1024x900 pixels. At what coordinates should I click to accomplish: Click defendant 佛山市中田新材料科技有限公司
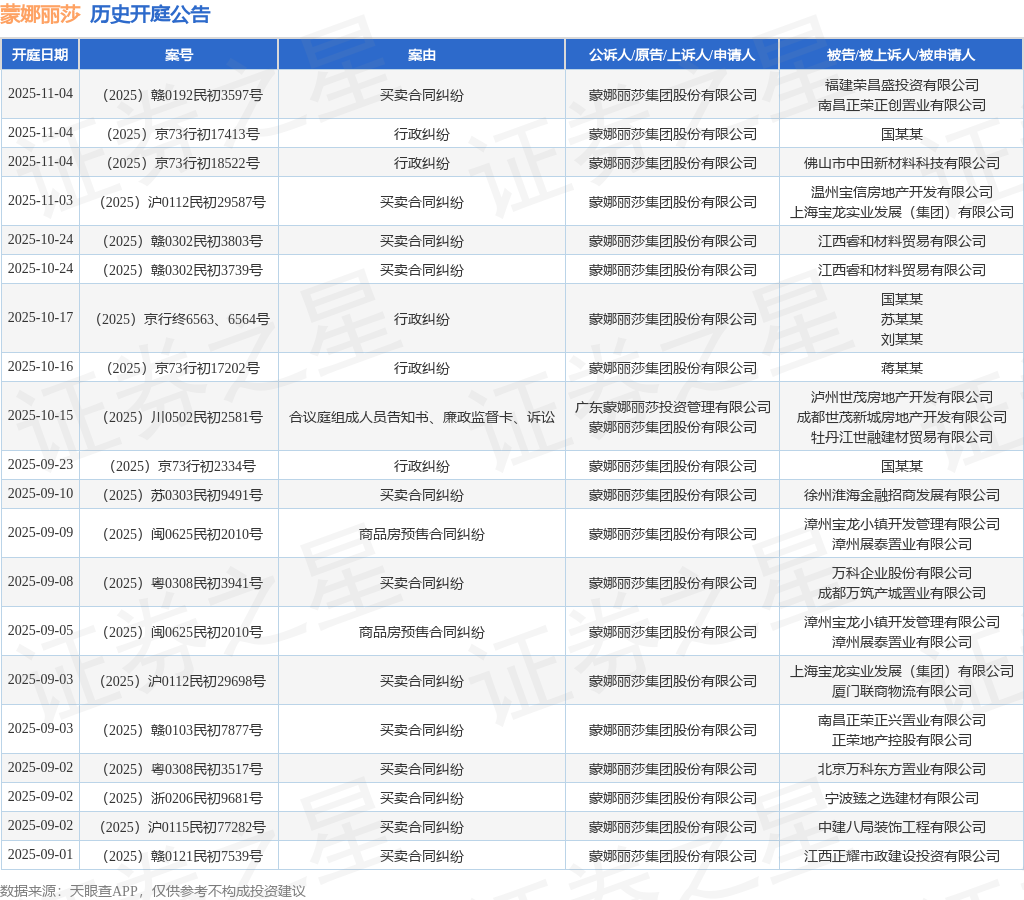click(x=902, y=163)
